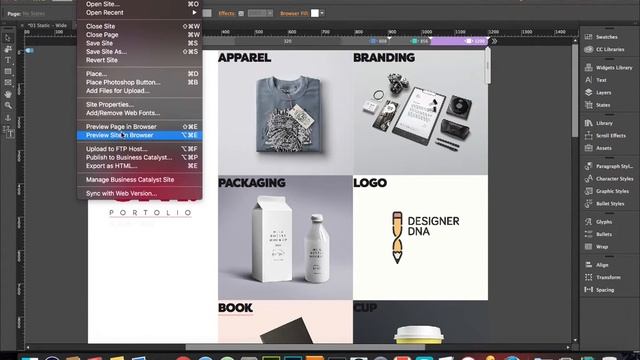The width and height of the screenshot is (640, 360).
Task: Click the orange Browser Fill label
Action: (x=294, y=13)
